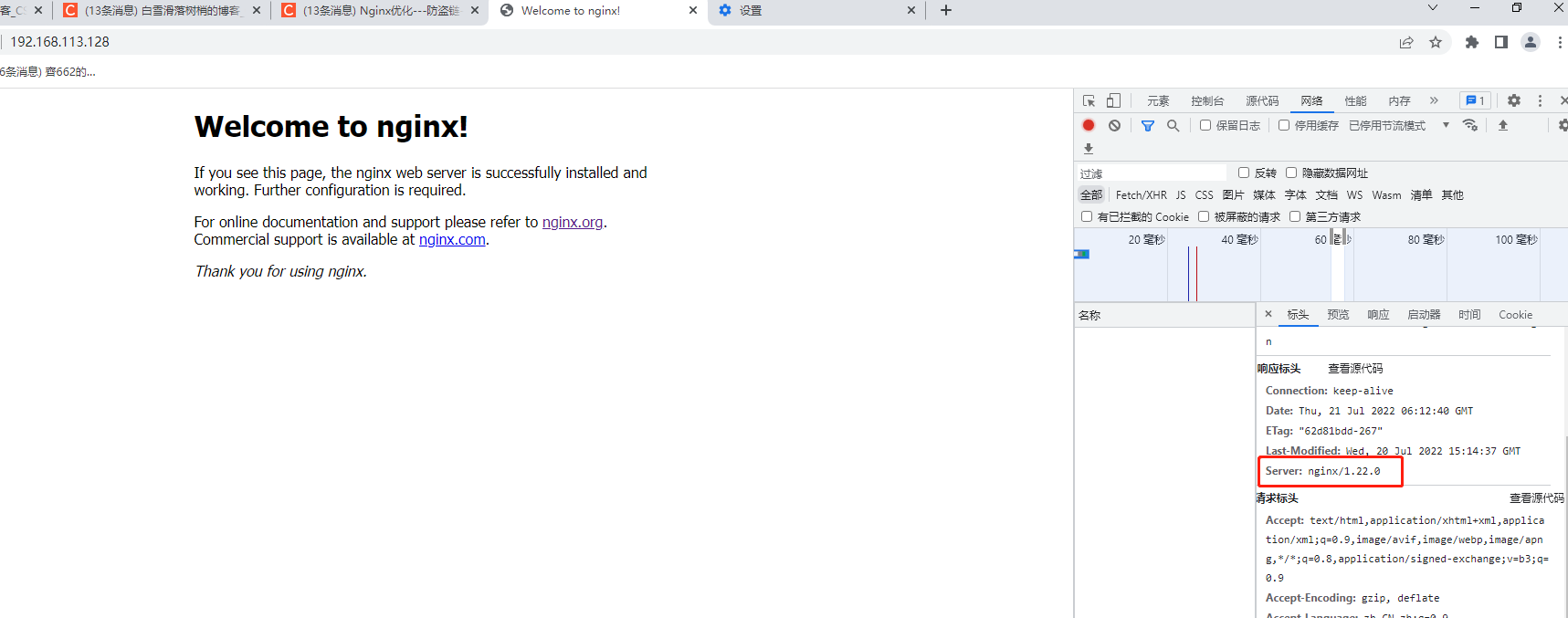Bookmark this page with the star icon
Screen dimensions: 1568x618
pos(1436,42)
